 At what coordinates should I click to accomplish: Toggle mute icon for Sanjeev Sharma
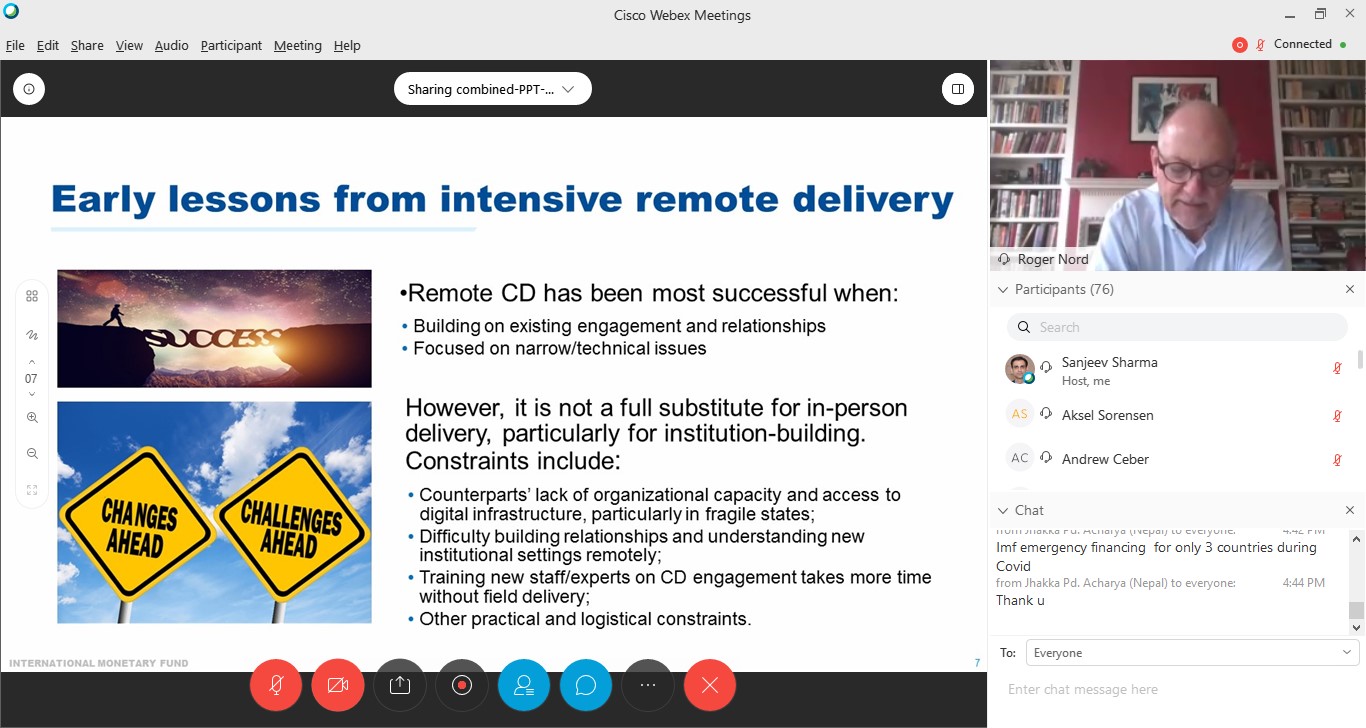click(x=1337, y=368)
